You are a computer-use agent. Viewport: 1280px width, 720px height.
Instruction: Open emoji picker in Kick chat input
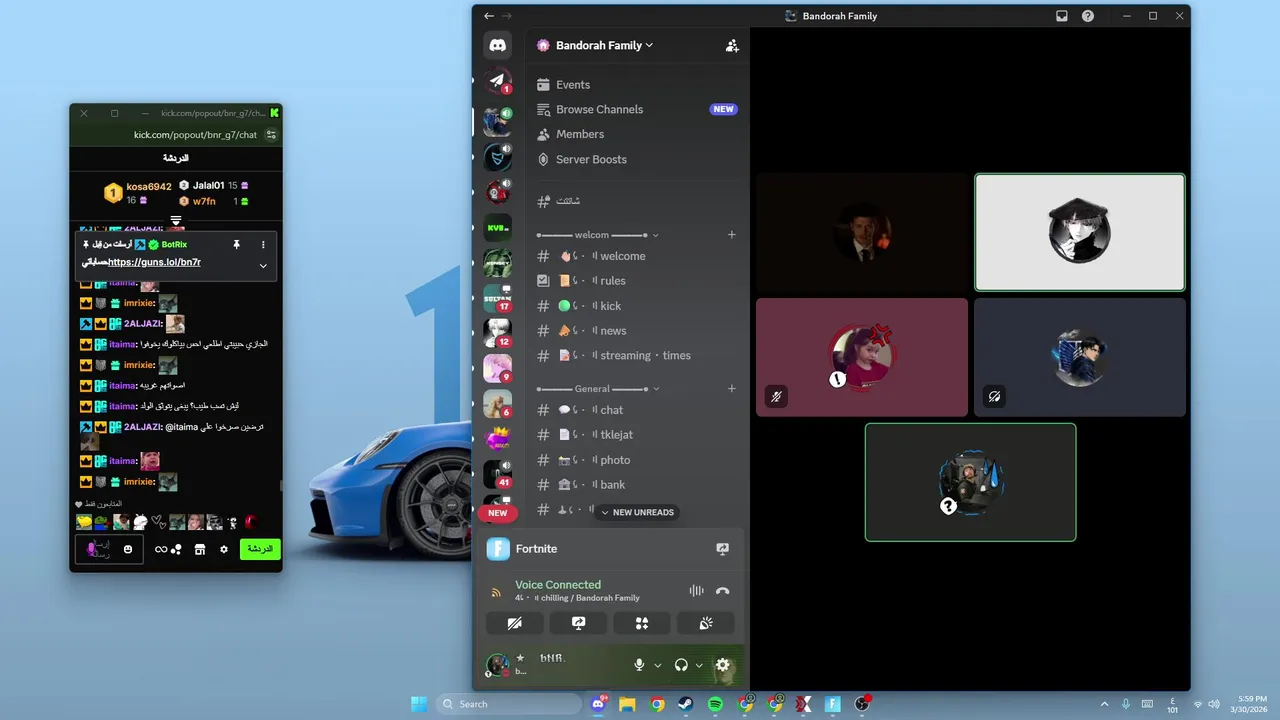click(128, 550)
